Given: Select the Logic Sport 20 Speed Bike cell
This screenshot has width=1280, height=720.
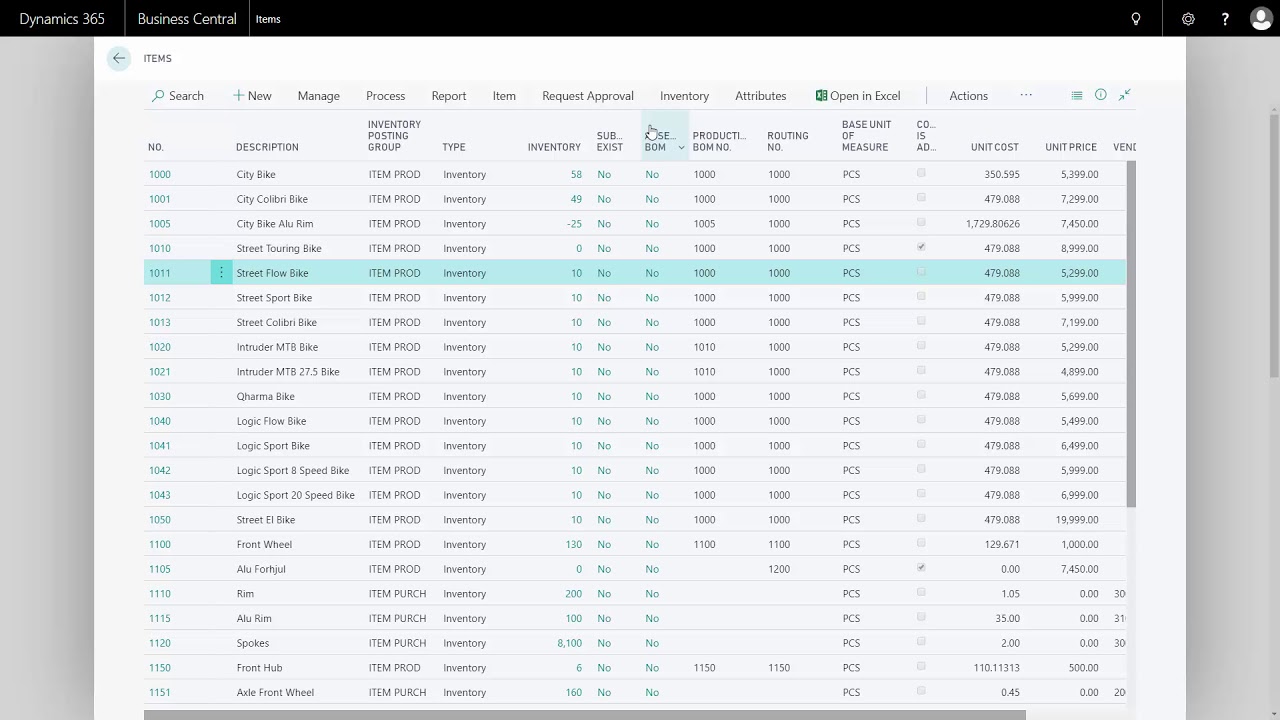Looking at the screenshot, I should (296, 495).
